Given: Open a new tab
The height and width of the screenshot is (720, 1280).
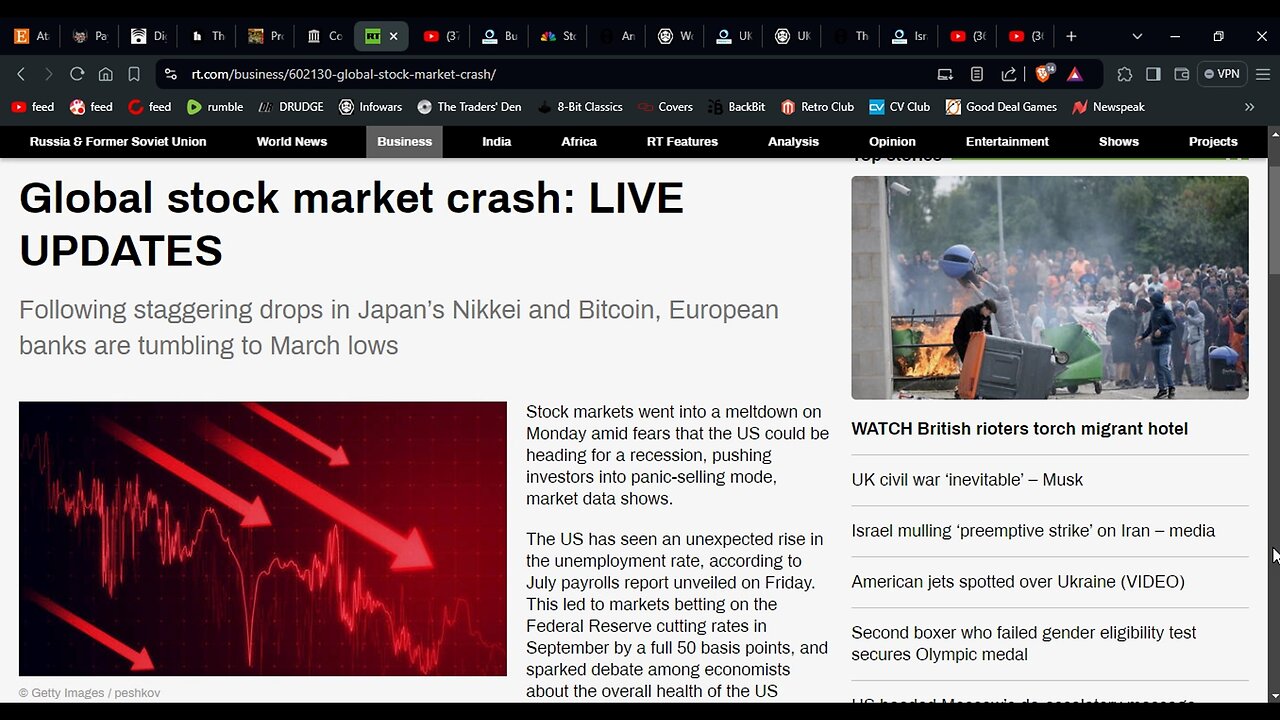Looking at the screenshot, I should click(1071, 36).
